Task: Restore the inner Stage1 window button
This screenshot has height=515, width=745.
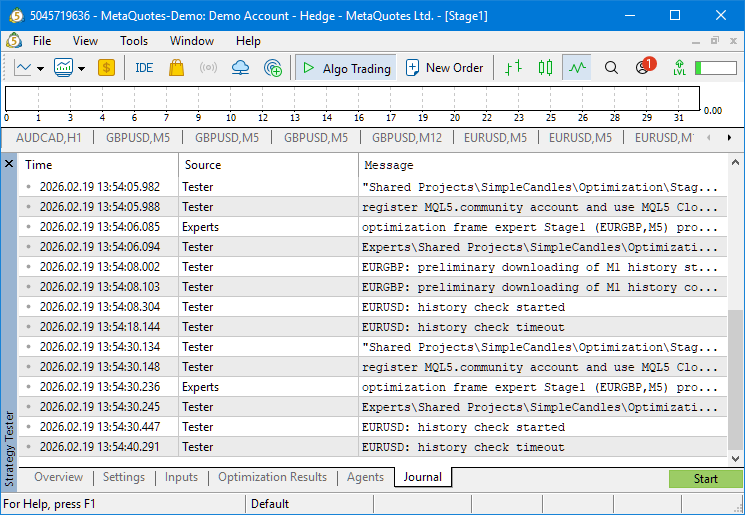Action: pyautogui.click(x=715, y=41)
